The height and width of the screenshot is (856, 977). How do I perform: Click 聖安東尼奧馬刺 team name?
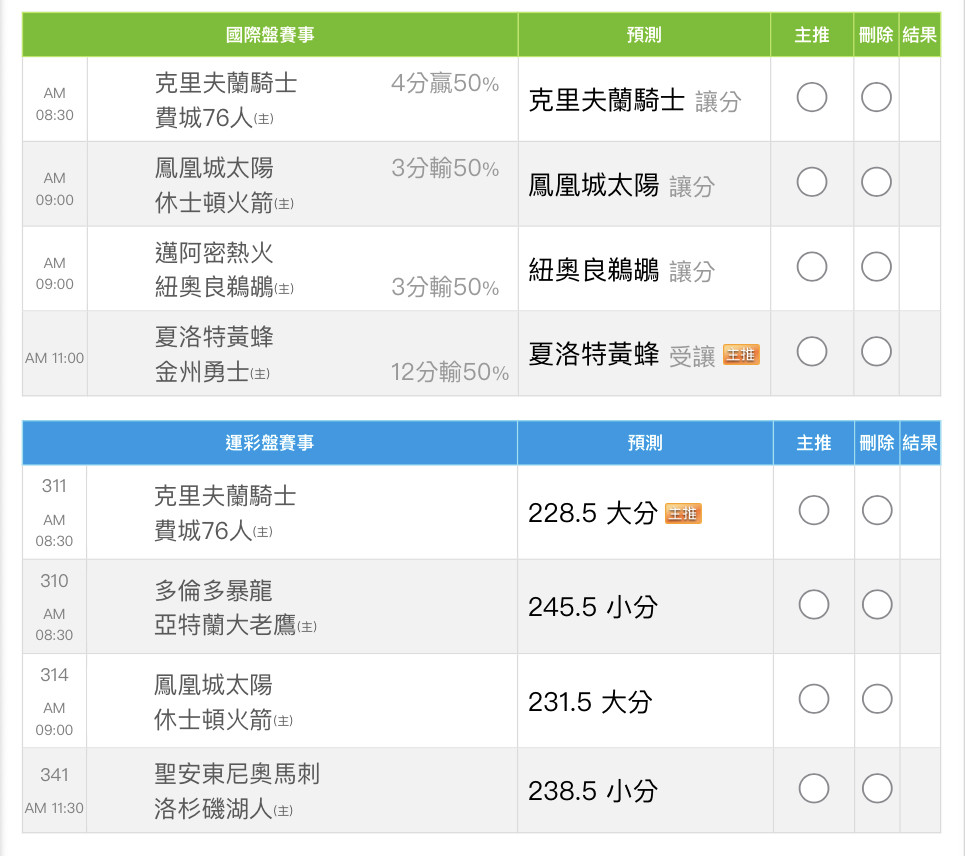(237, 774)
